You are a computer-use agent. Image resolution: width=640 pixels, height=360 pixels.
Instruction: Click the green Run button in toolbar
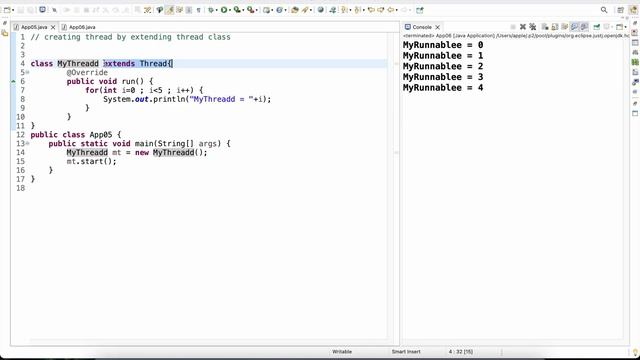pyautogui.click(x=224, y=10)
